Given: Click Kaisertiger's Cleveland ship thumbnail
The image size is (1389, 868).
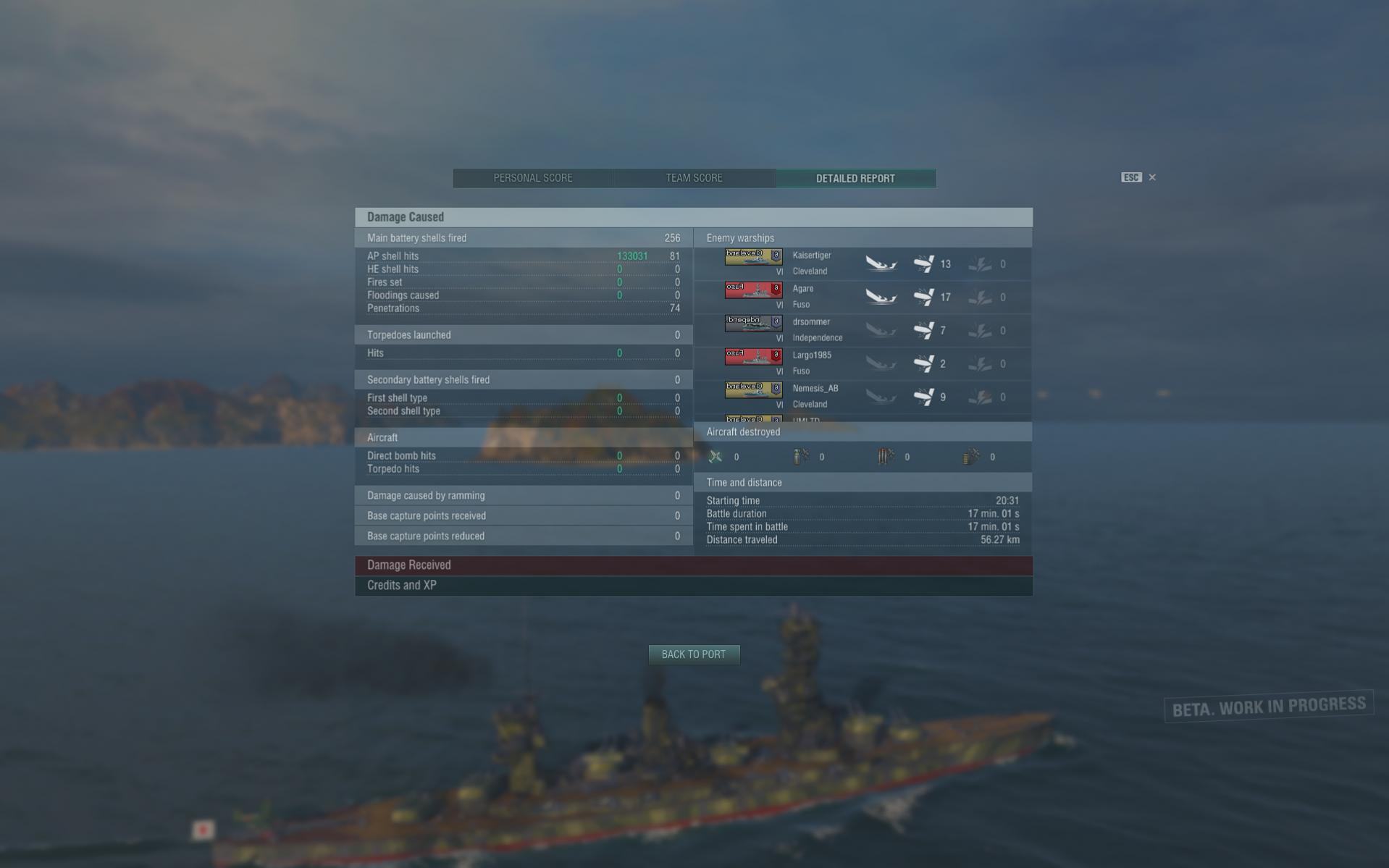Looking at the screenshot, I should [x=753, y=257].
